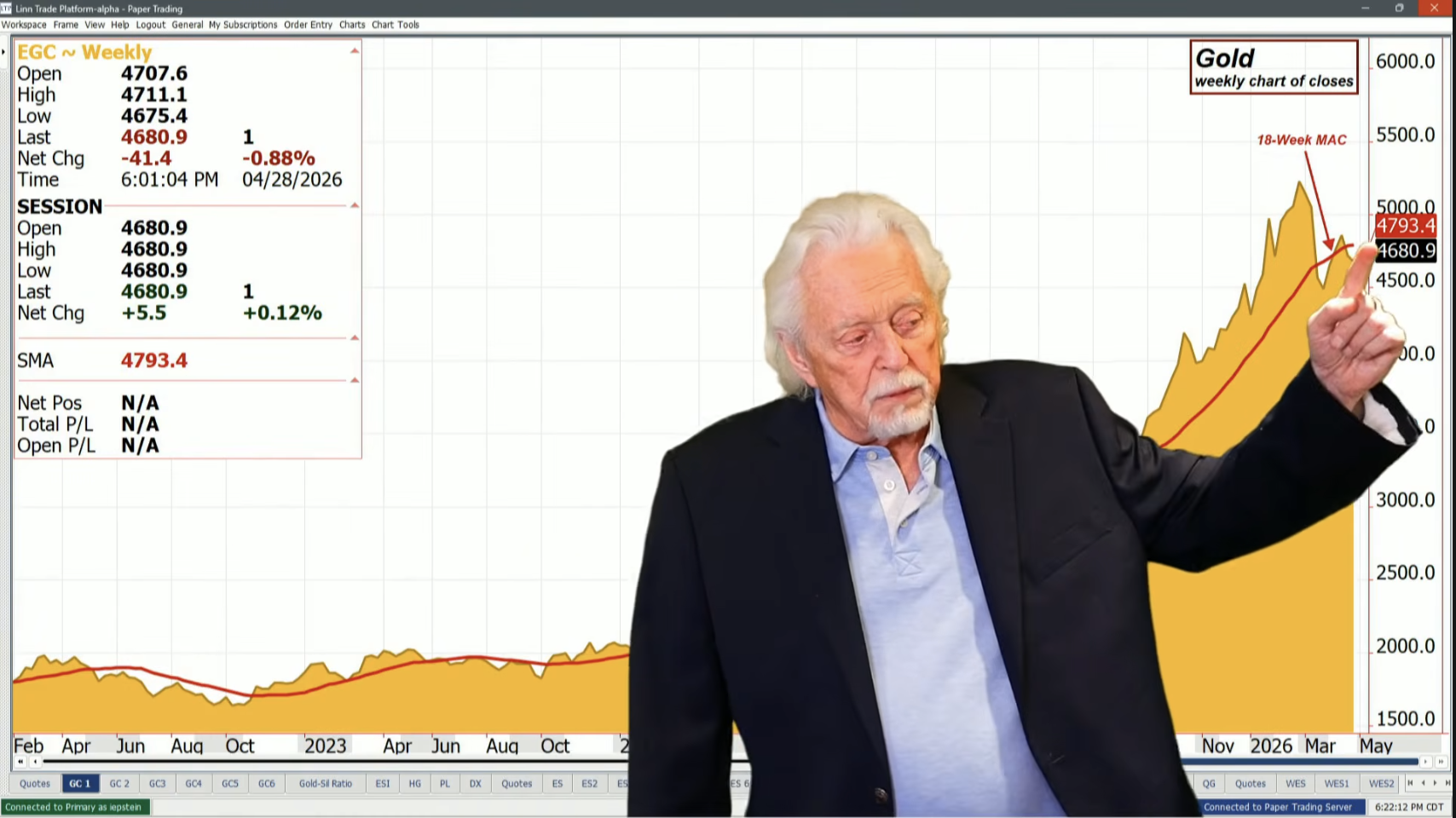Expand the left side panel arrow
The image size is (1456, 818).
pos(4,52)
